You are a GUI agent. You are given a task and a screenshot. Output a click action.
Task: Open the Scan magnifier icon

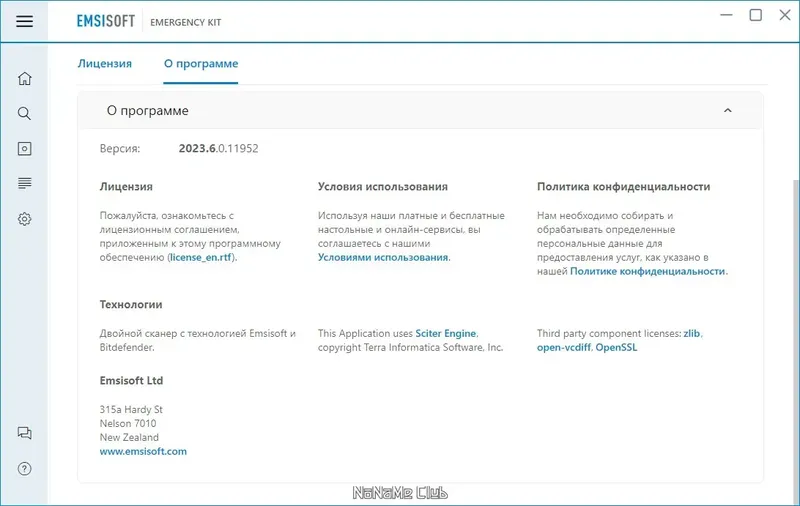point(25,114)
